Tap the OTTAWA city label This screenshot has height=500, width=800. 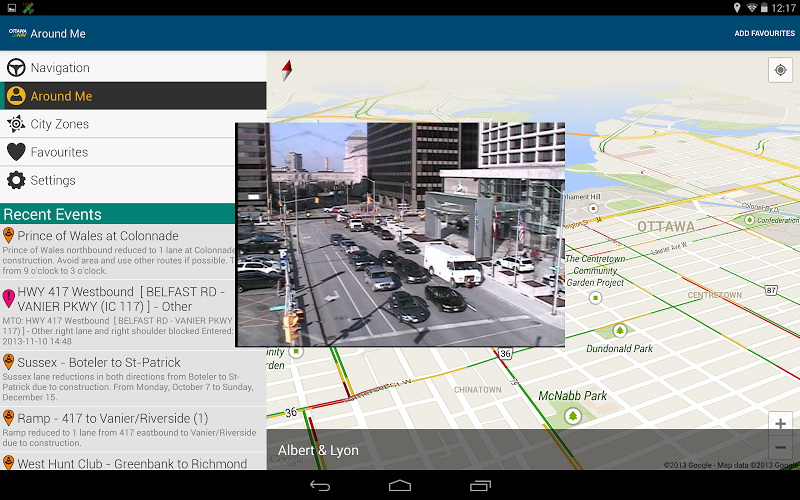pos(666,226)
